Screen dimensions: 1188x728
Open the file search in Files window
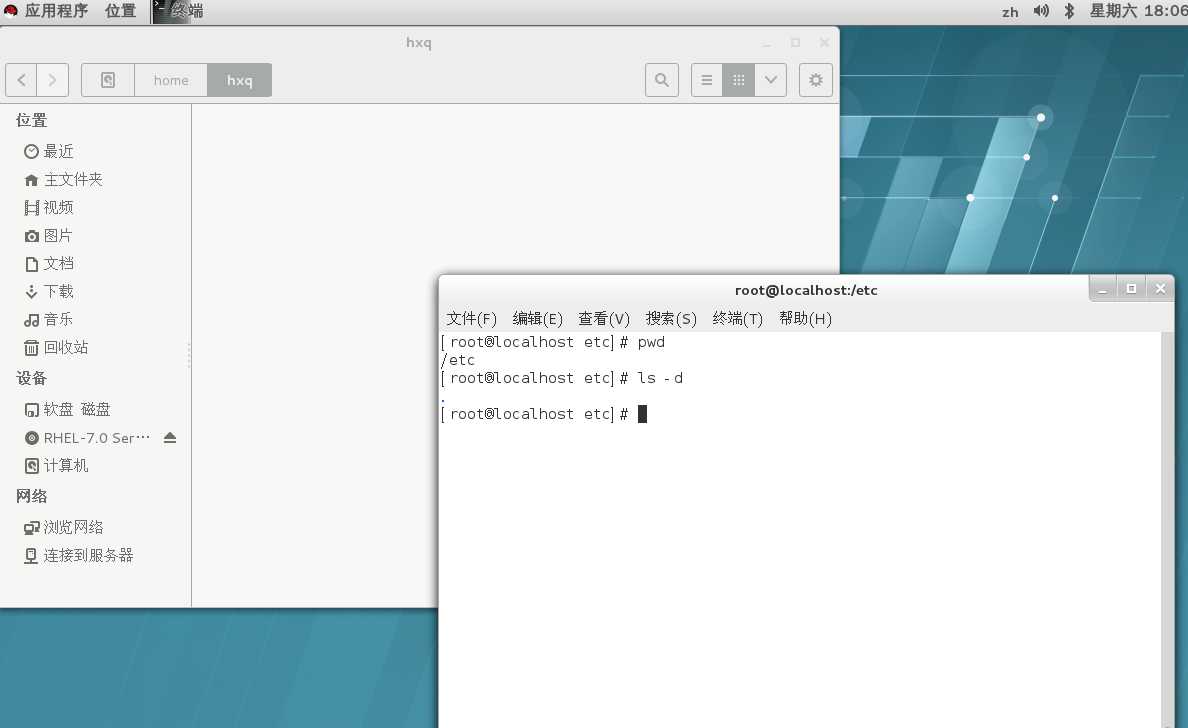tap(661, 80)
